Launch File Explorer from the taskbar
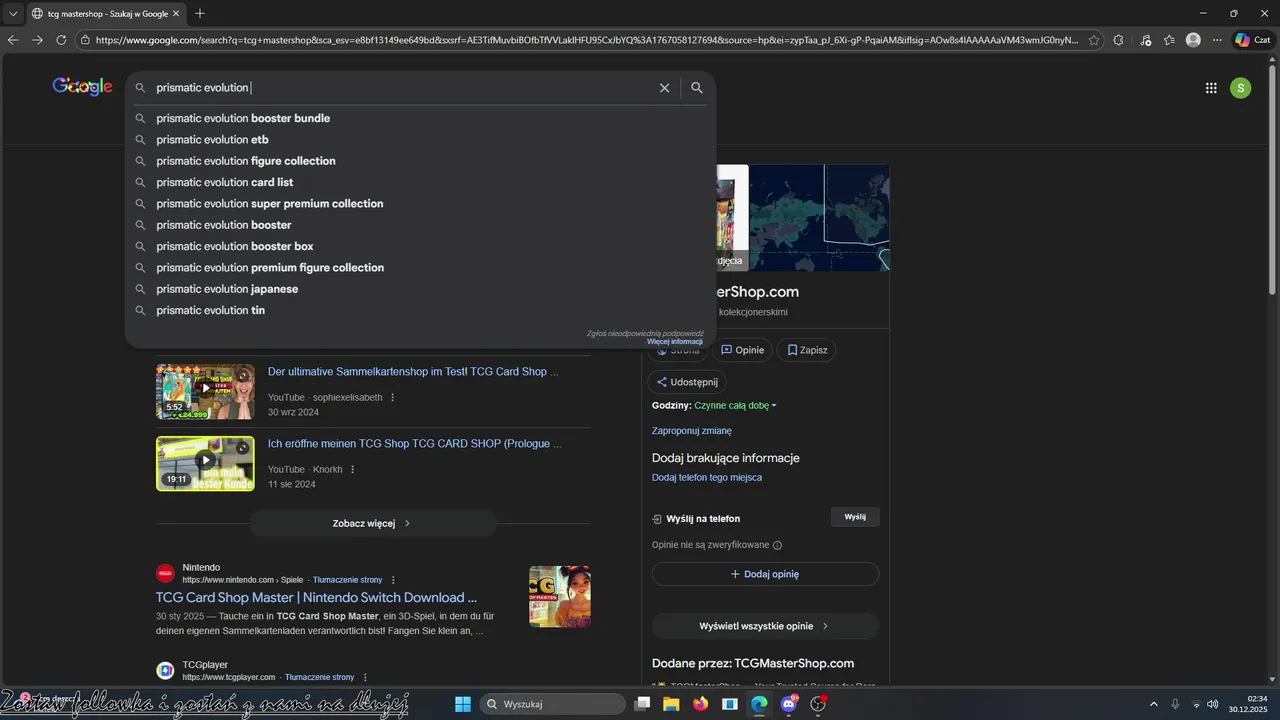Screen dimensions: 1280x720 click(671, 704)
